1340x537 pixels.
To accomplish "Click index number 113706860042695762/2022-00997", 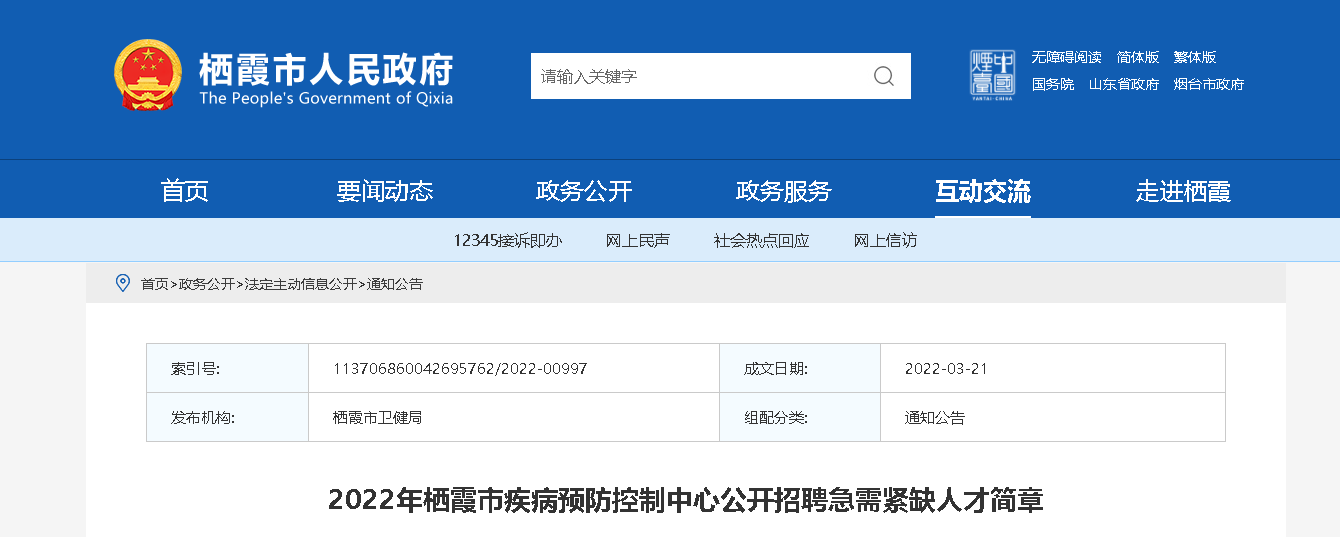I will (x=460, y=369).
